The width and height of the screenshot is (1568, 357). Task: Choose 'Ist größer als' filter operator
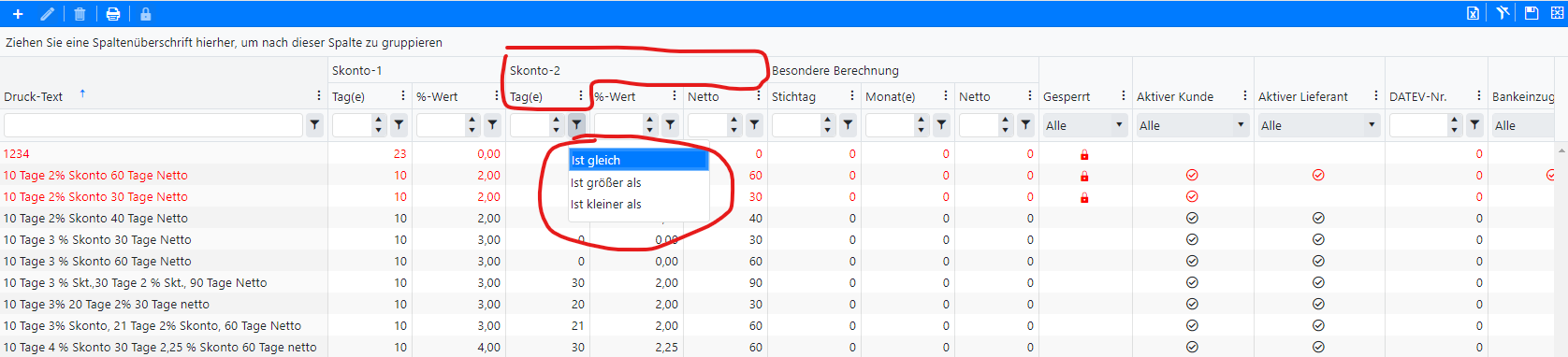tap(638, 182)
